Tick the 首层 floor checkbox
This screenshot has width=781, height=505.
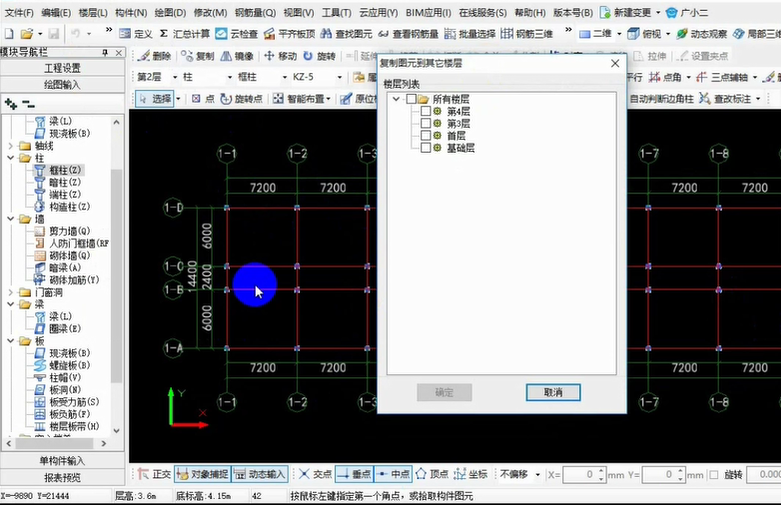[426, 136]
